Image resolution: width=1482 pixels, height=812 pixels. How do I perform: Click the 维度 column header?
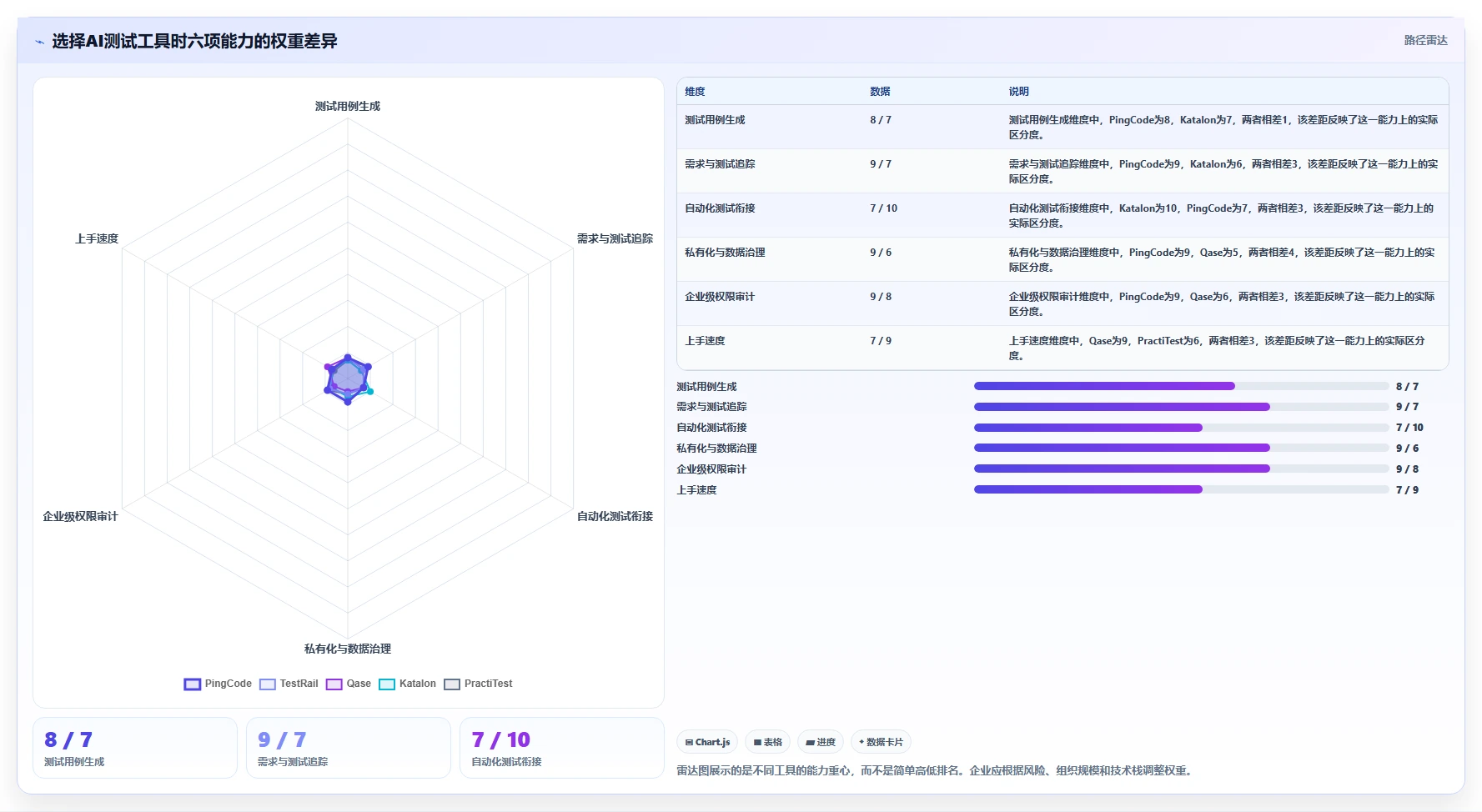tap(695, 92)
